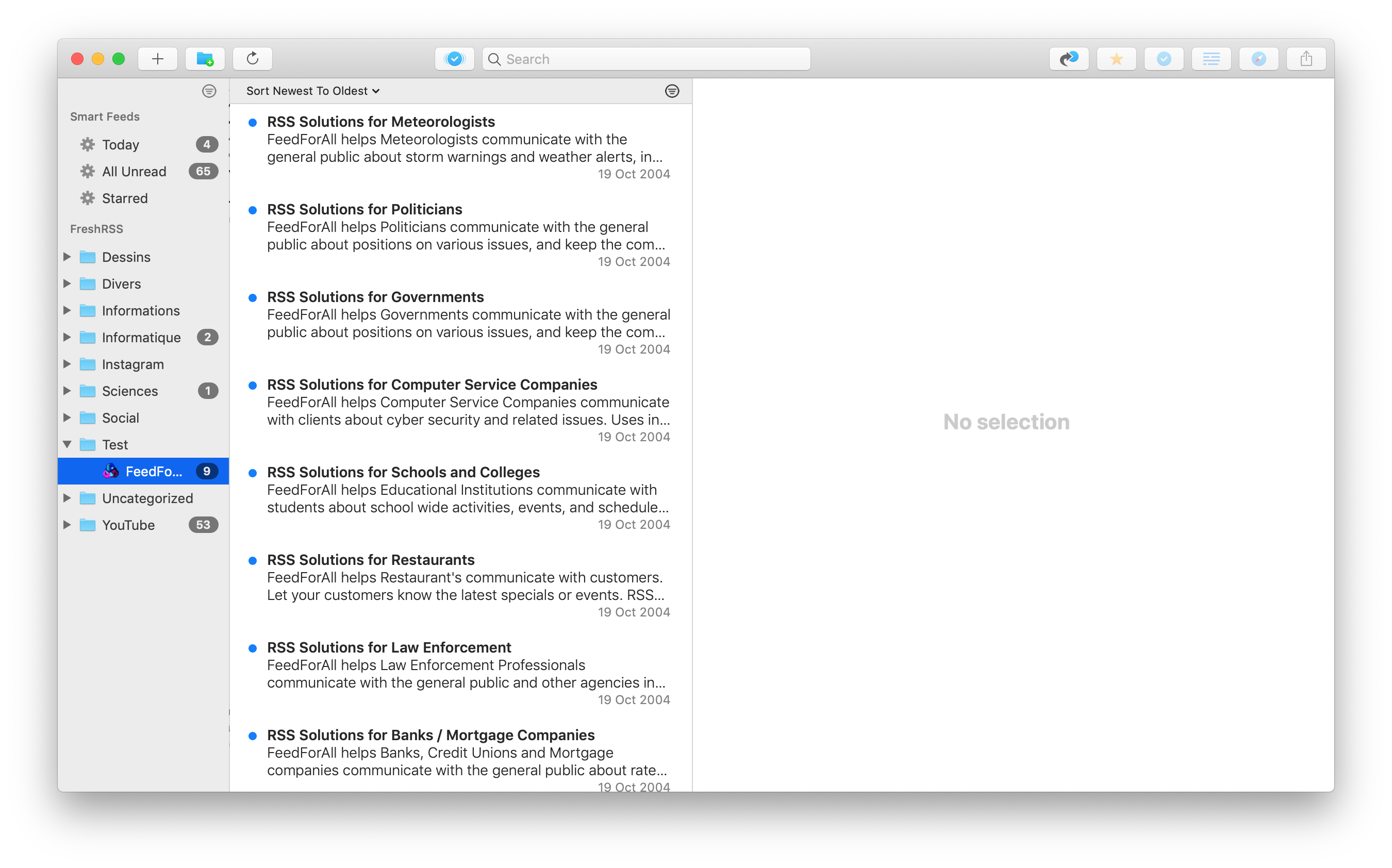This screenshot has width=1392, height=868.
Task: Click the new folder toolbar icon
Action: tap(205, 59)
